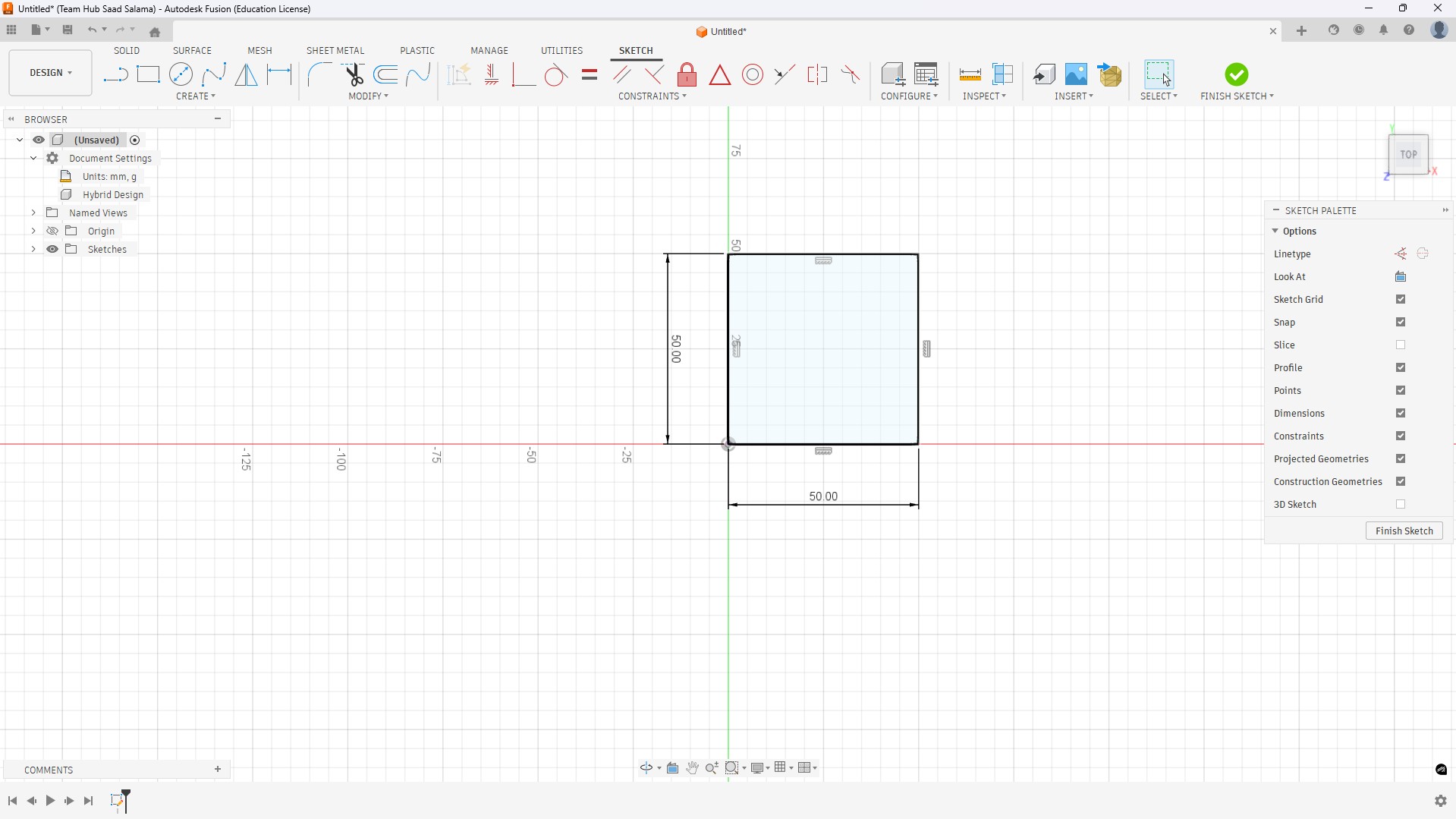Apply the Symmetry constraint

click(x=817, y=74)
